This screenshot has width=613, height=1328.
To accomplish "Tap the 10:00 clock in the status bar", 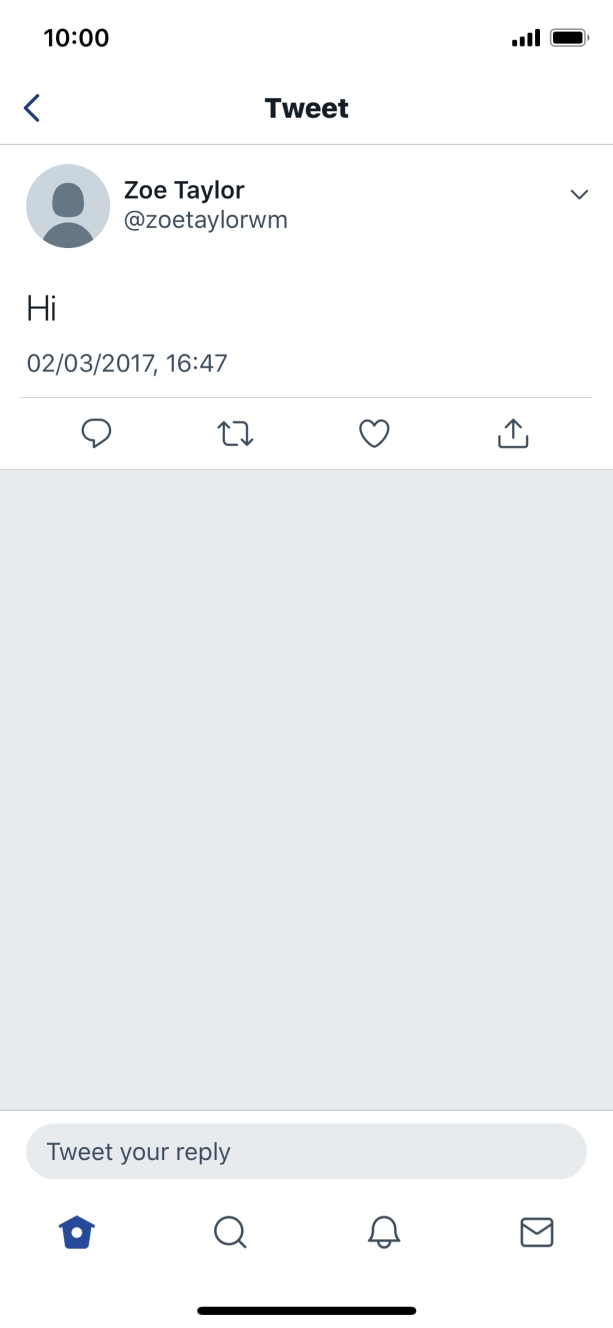I will click(x=76, y=38).
